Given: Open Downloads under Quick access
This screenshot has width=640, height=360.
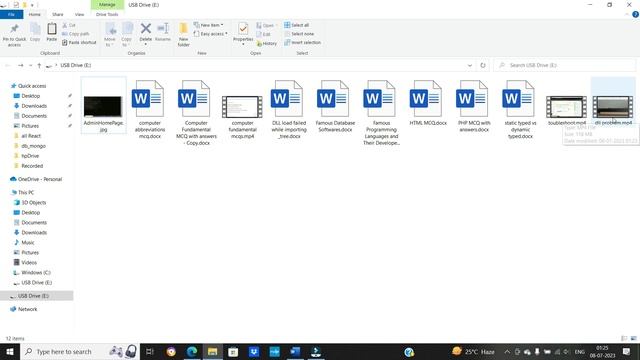Looking at the screenshot, I should tap(34, 106).
